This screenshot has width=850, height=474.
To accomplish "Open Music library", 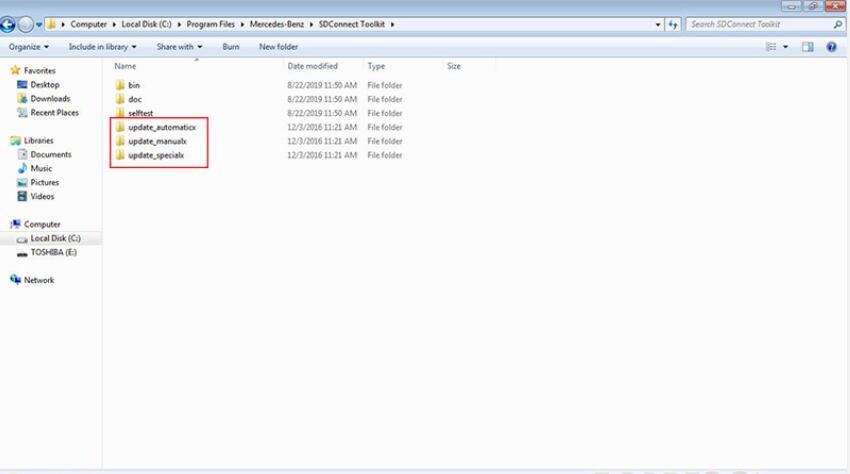I will (41, 169).
